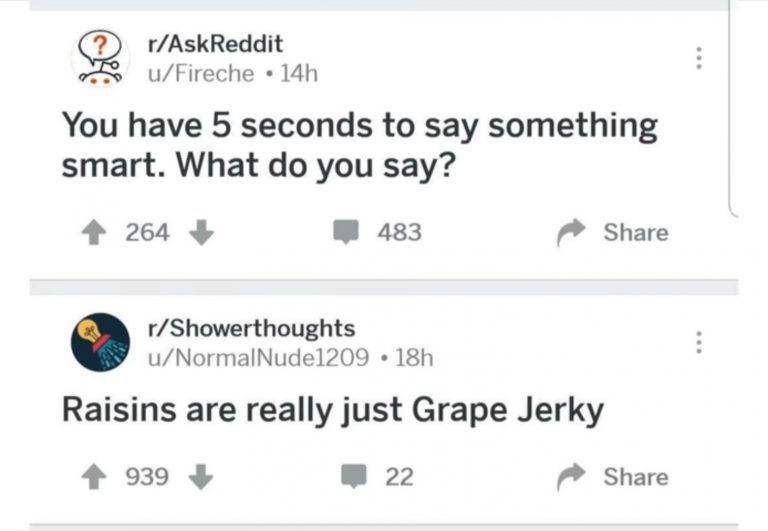Click the Share label on the AskReddit post
The image size is (768, 531).
[x=635, y=233]
